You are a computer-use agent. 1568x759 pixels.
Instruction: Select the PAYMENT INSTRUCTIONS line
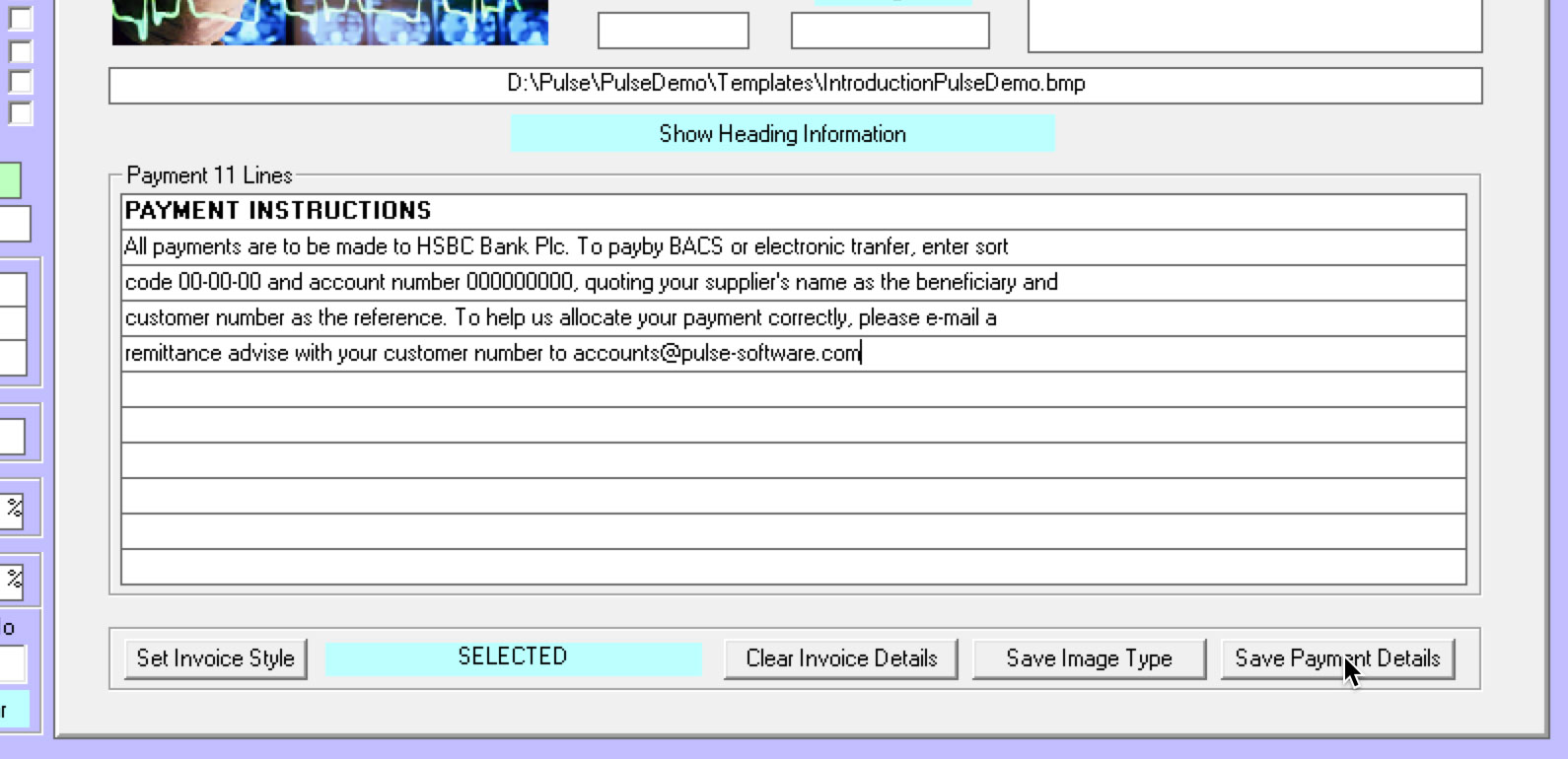pos(793,211)
